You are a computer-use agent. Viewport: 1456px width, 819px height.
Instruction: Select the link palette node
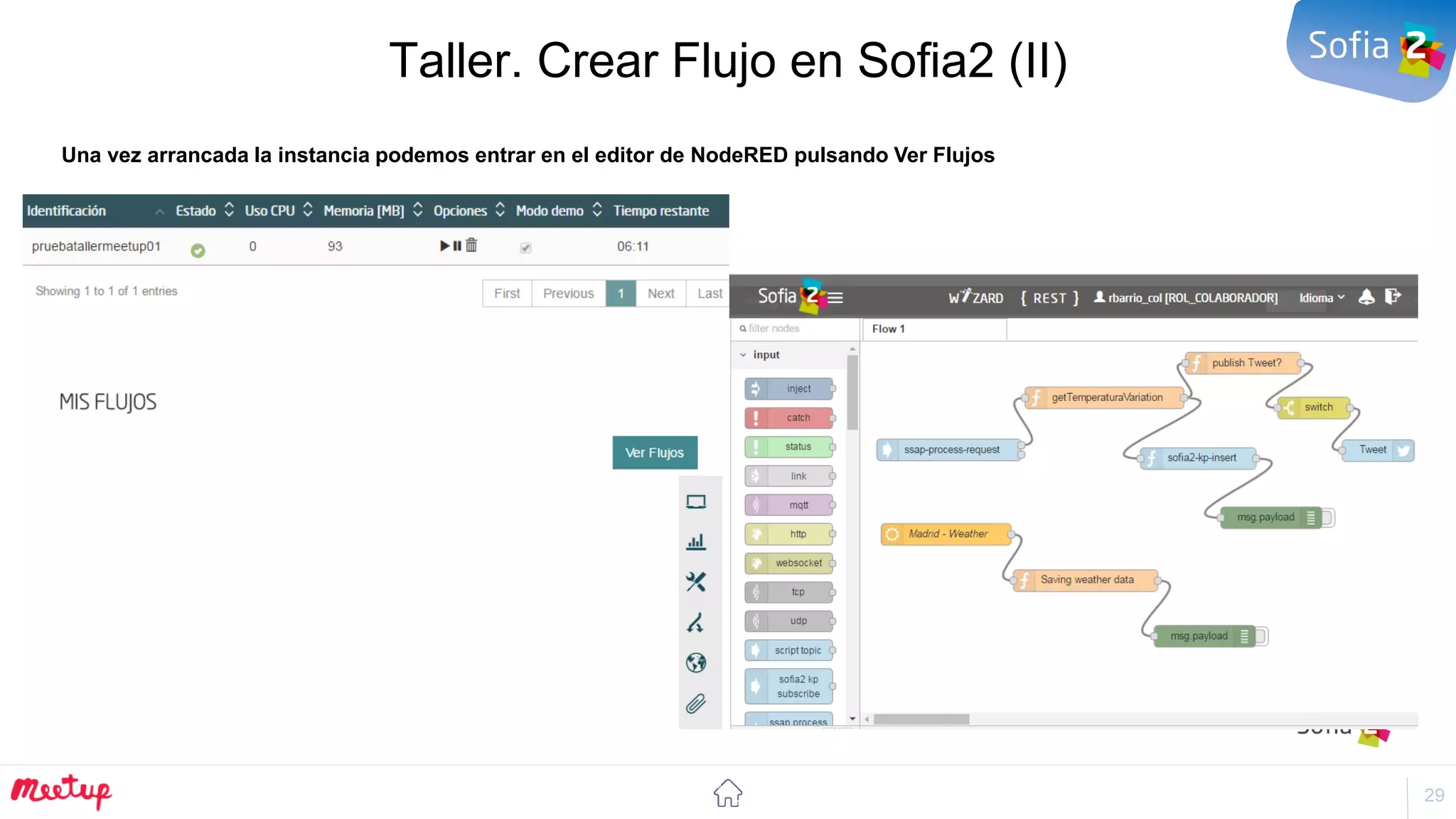789,476
